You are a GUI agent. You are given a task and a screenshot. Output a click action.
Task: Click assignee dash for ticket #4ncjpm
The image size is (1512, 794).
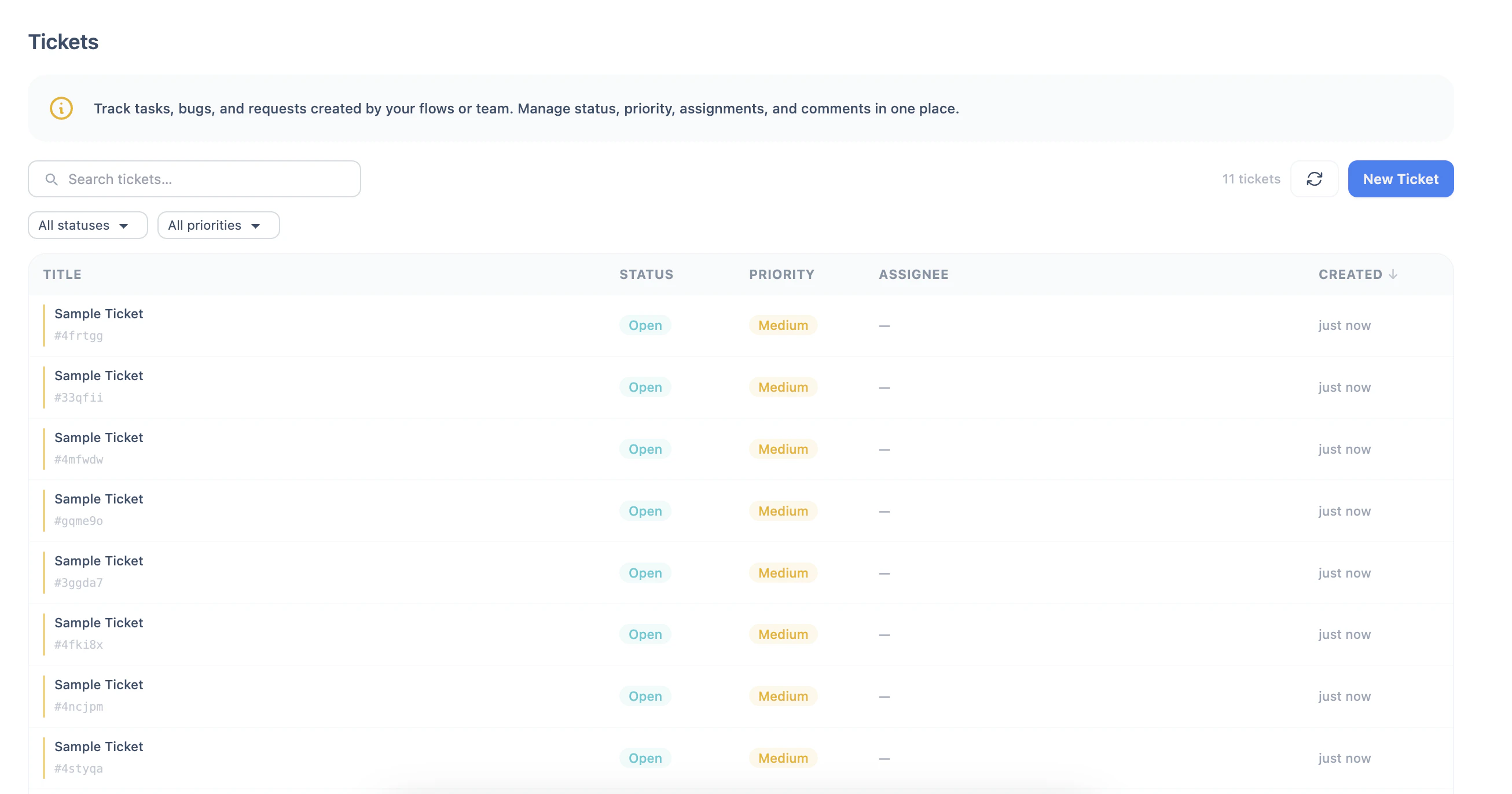click(884, 697)
